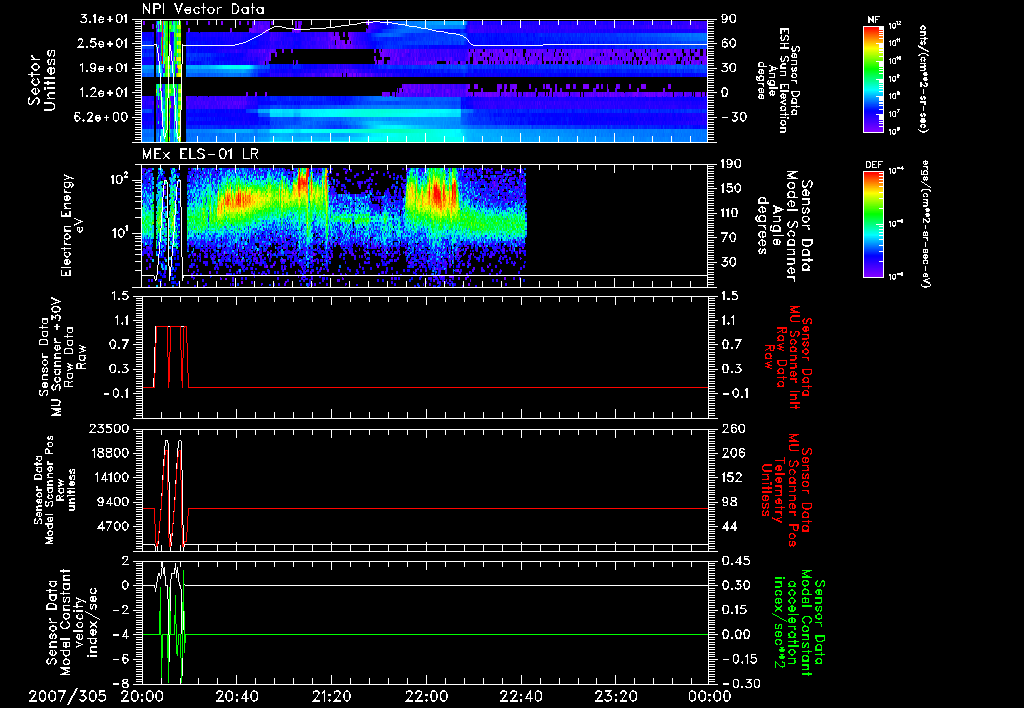This screenshot has height=708, width=1024.
Task: Click the 21:20 time axis tick
Action: tap(331, 696)
